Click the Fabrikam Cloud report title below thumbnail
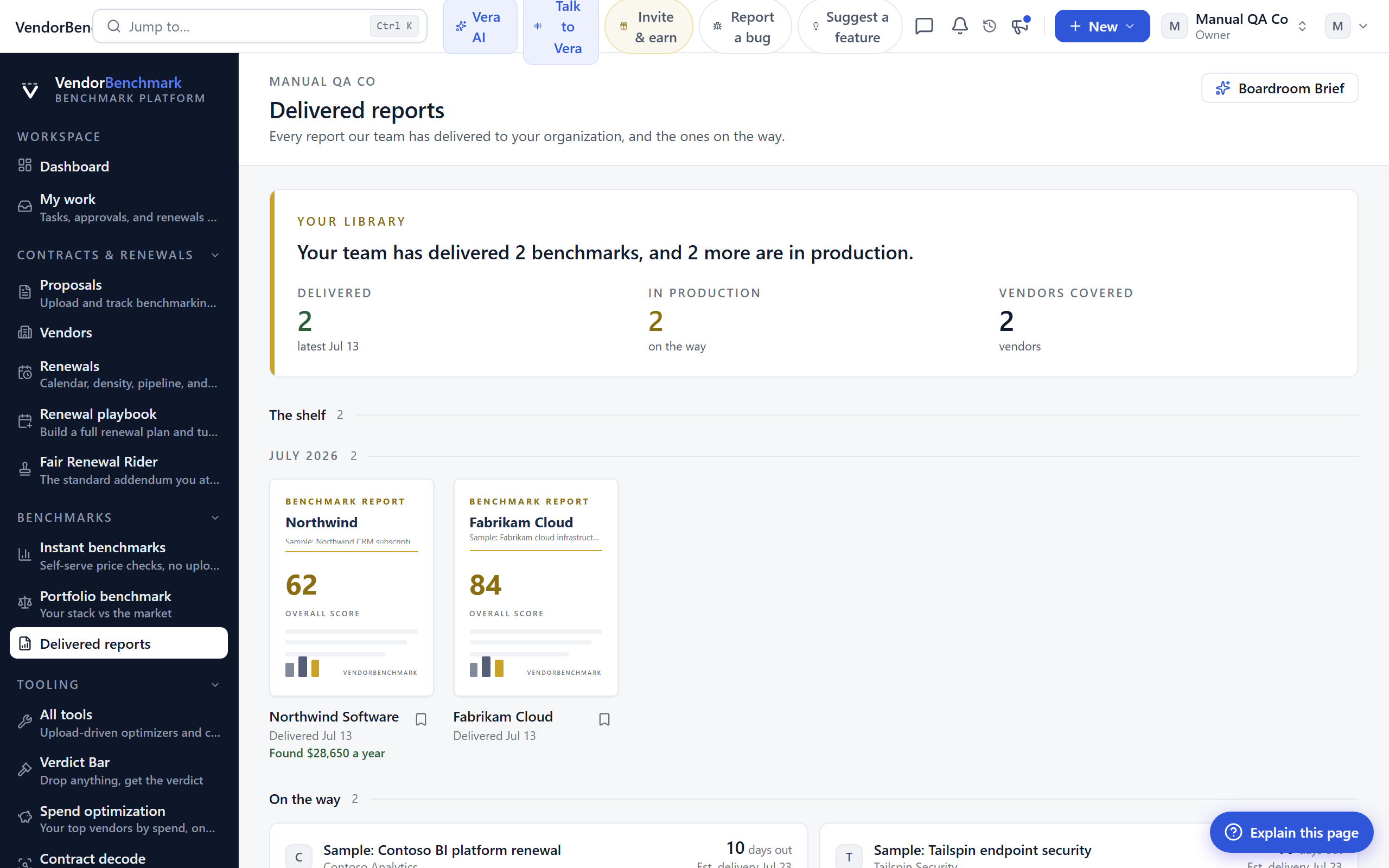The width and height of the screenshot is (1389, 868). (503, 717)
